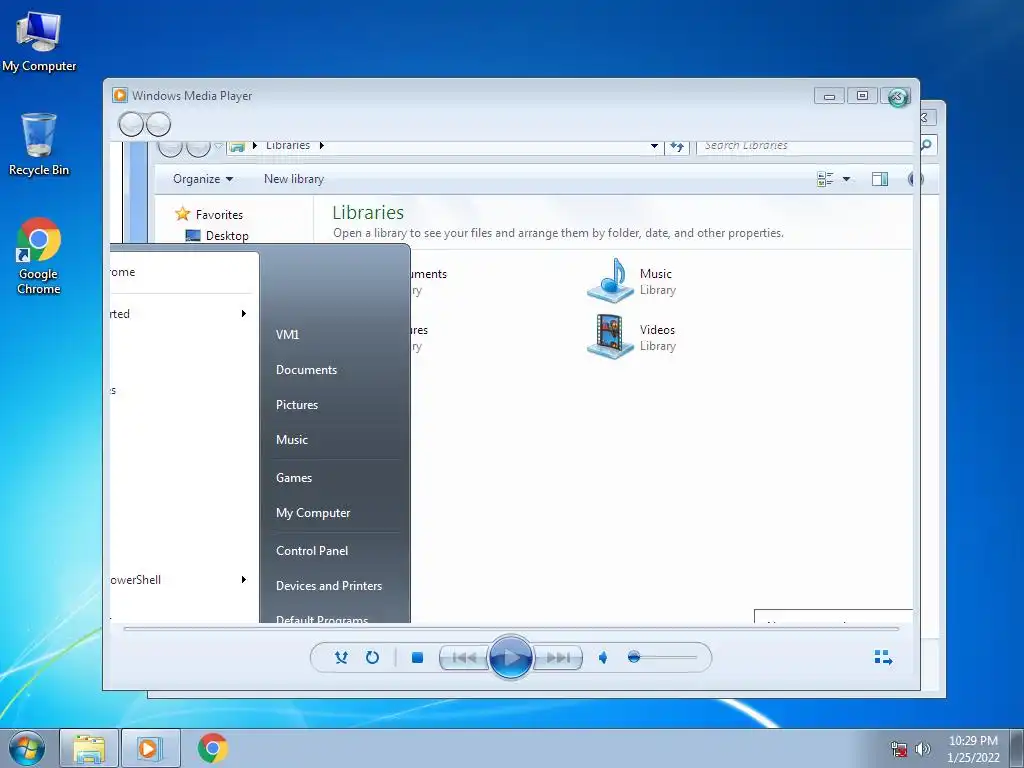Click the Search Libraries field
Screen dimensions: 1024x768
pos(806,146)
